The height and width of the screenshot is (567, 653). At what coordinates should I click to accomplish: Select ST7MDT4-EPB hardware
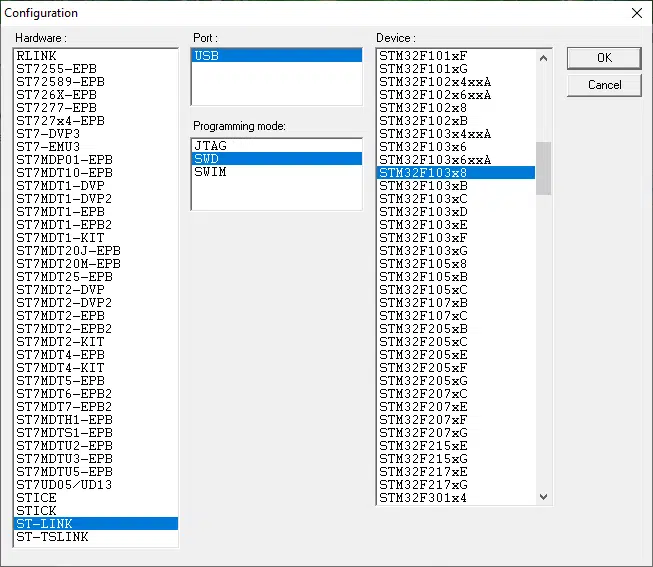[96, 355]
